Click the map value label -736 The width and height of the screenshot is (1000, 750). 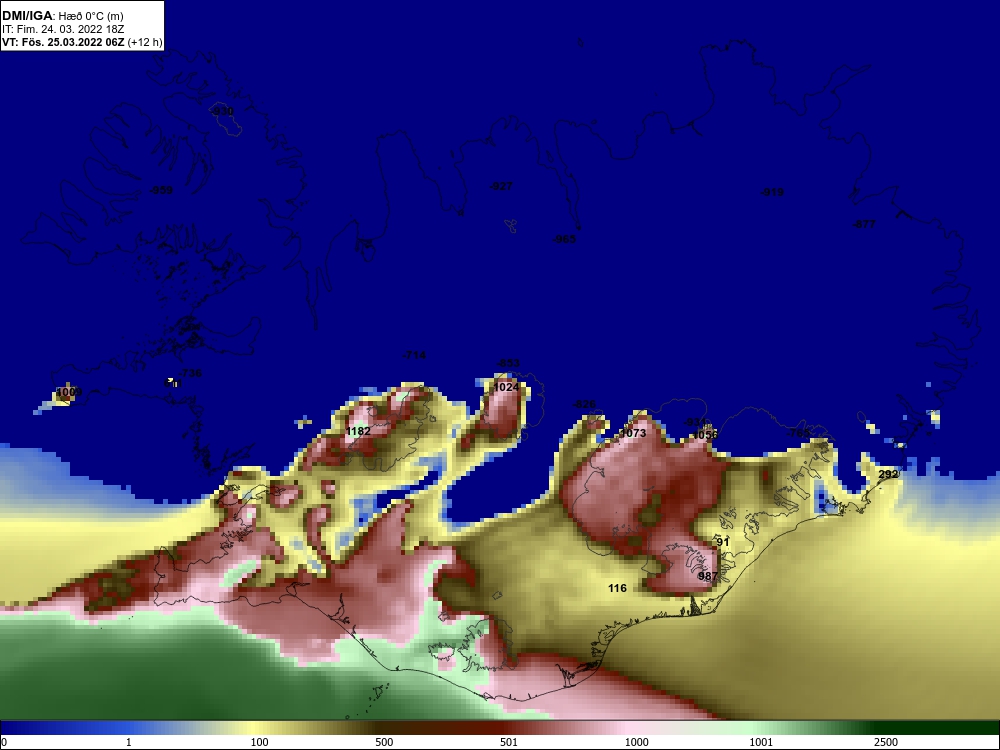[189, 374]
